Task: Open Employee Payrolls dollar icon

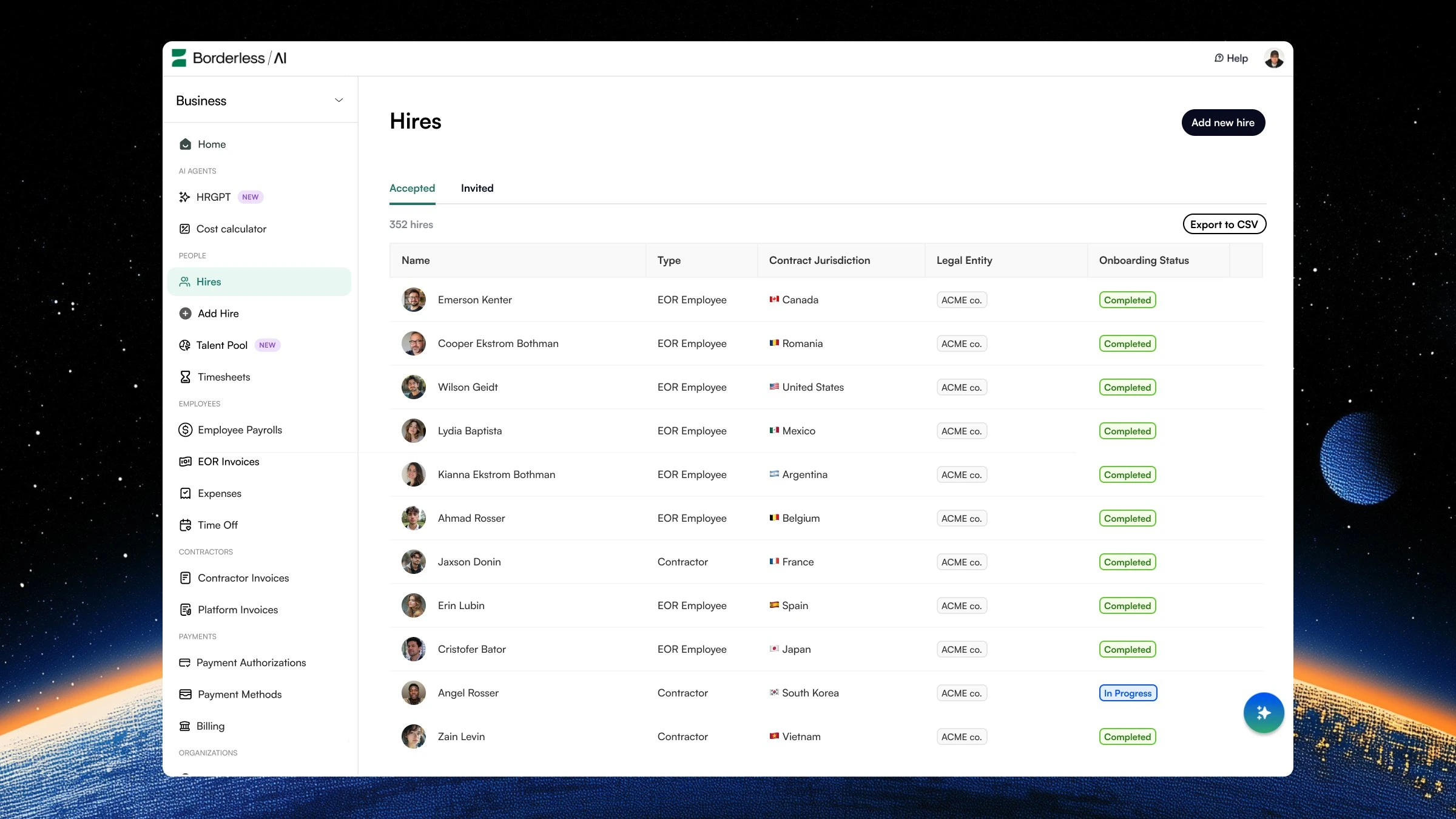Action: click(x=185, y=430)
